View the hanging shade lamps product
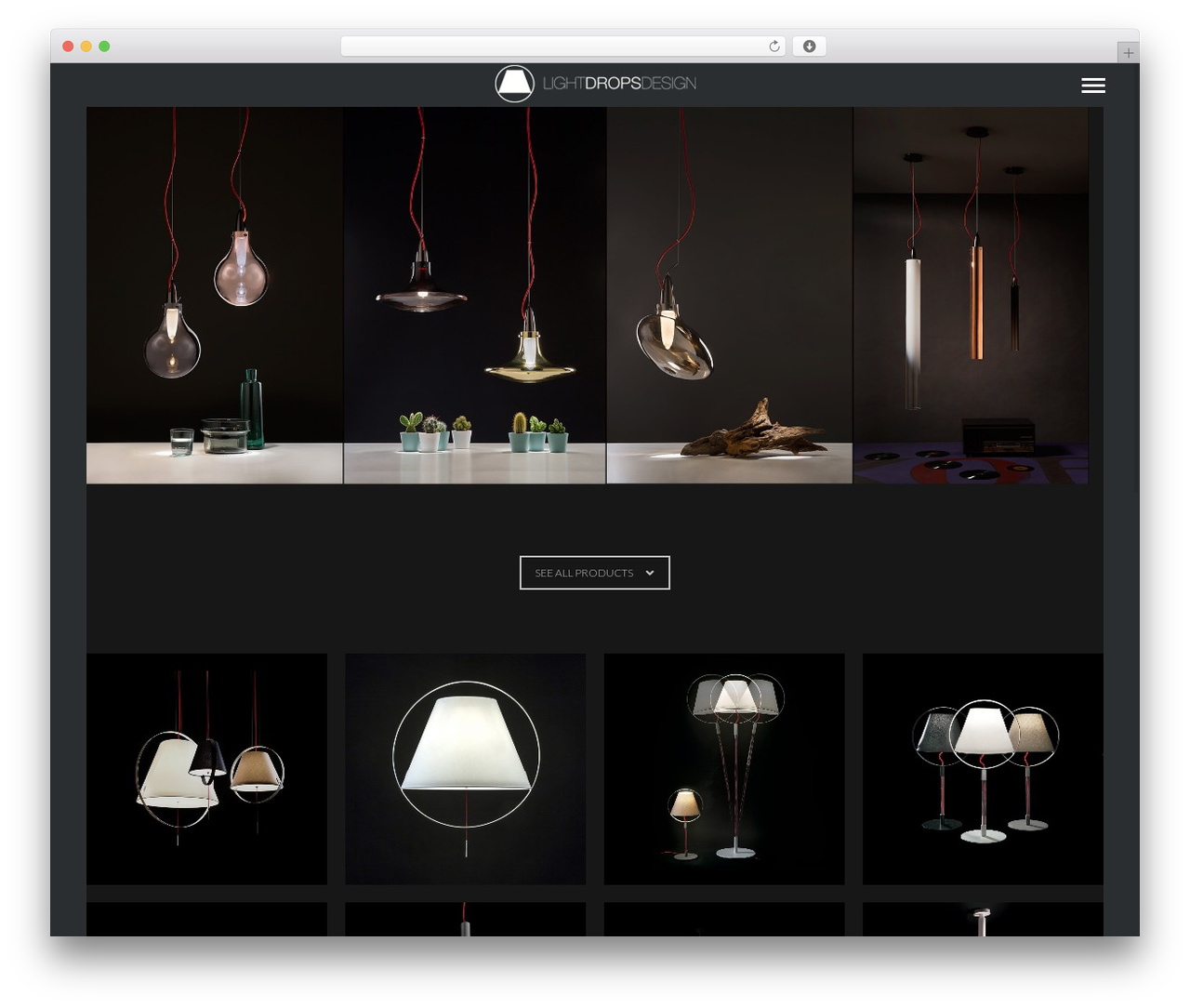The image size is (1190, 1008). click(206, 769)
